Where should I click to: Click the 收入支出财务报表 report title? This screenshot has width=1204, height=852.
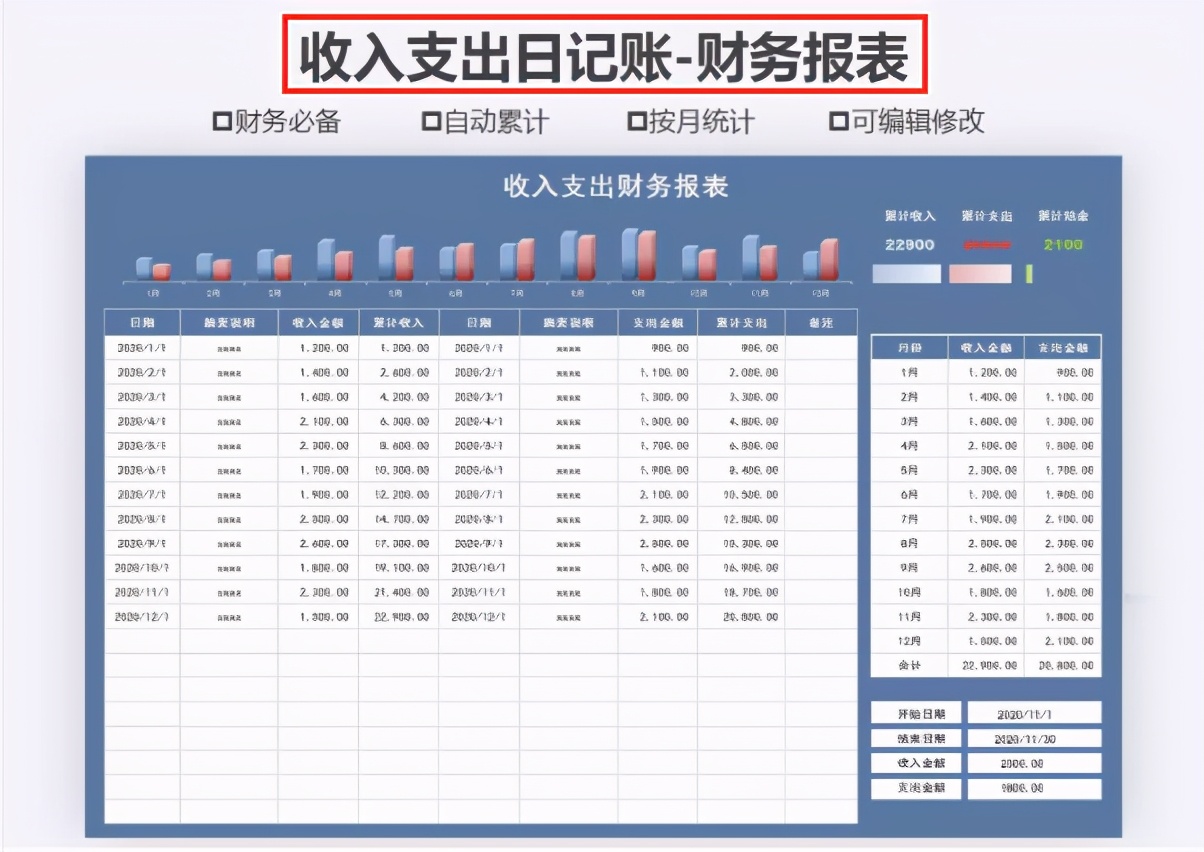617,186
